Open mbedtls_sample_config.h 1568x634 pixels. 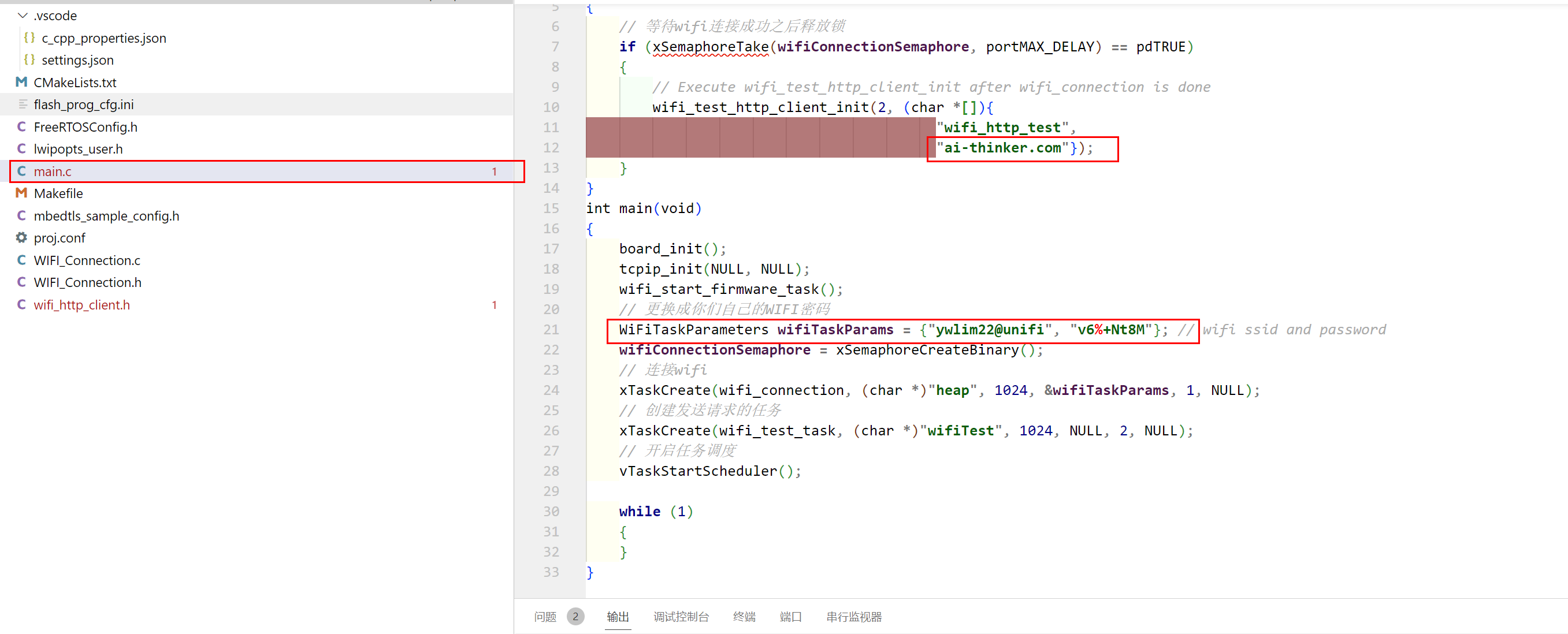tap(106, 215)
